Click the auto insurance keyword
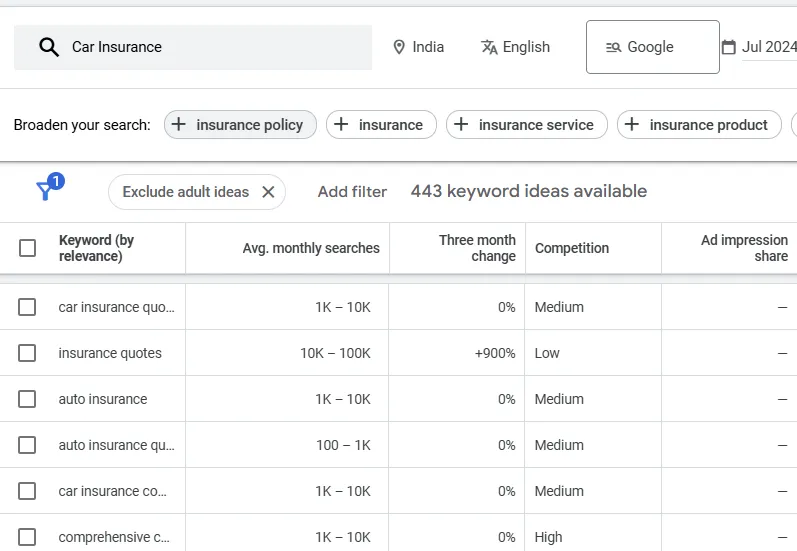 click(x=103, y=399)
